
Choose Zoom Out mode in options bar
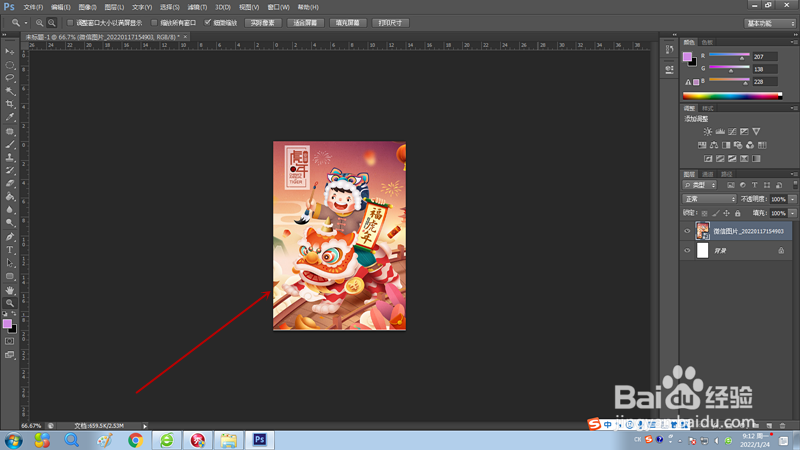[52, 23]
